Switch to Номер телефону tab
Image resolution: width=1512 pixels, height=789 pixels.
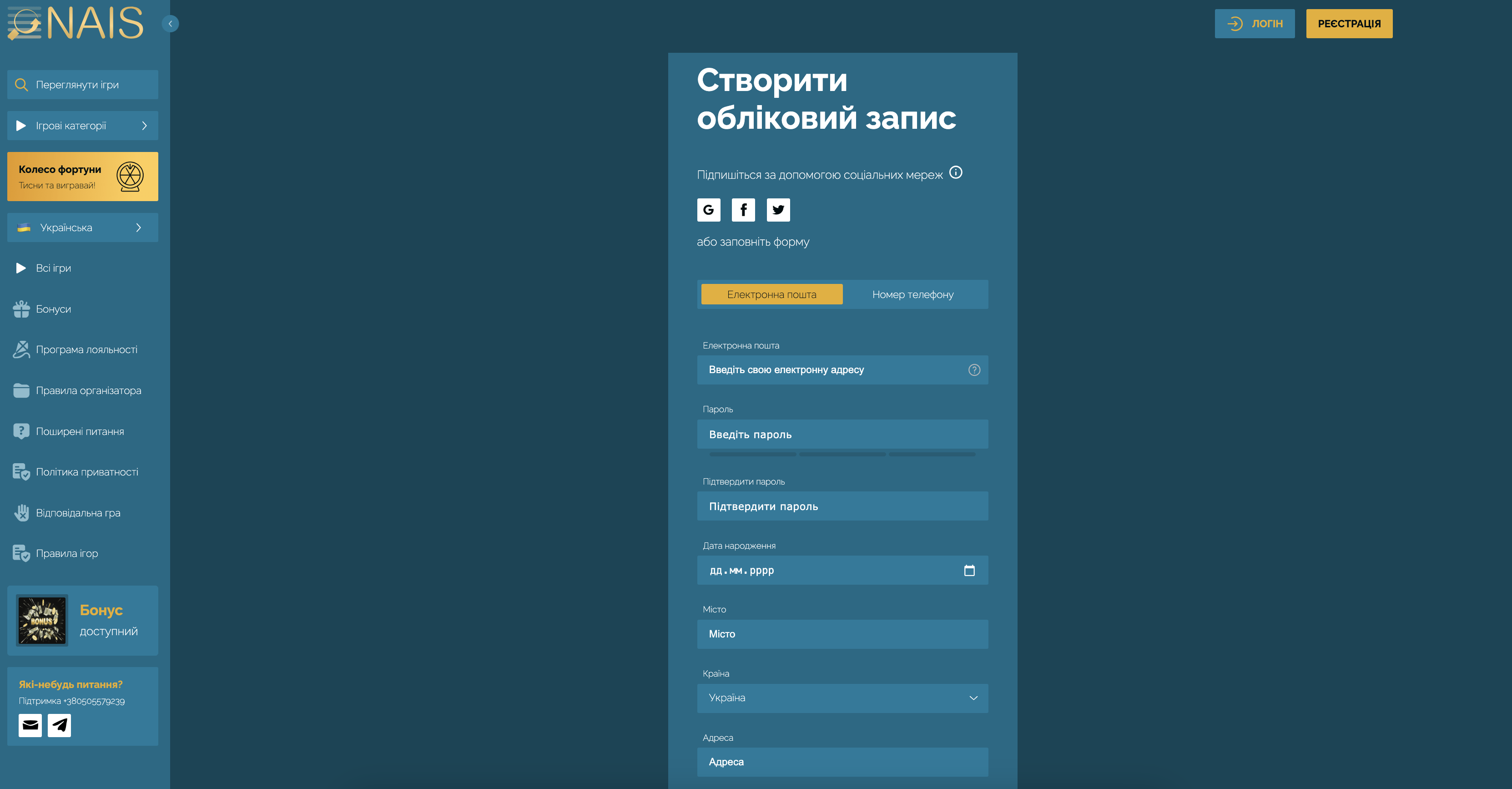[x=913, y=295]
